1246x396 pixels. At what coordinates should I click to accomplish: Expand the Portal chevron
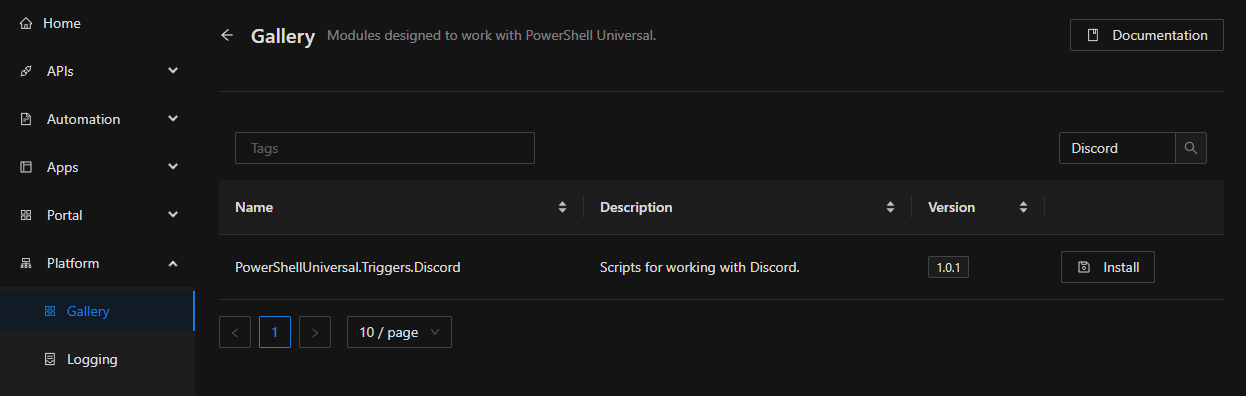coord(173,215)
